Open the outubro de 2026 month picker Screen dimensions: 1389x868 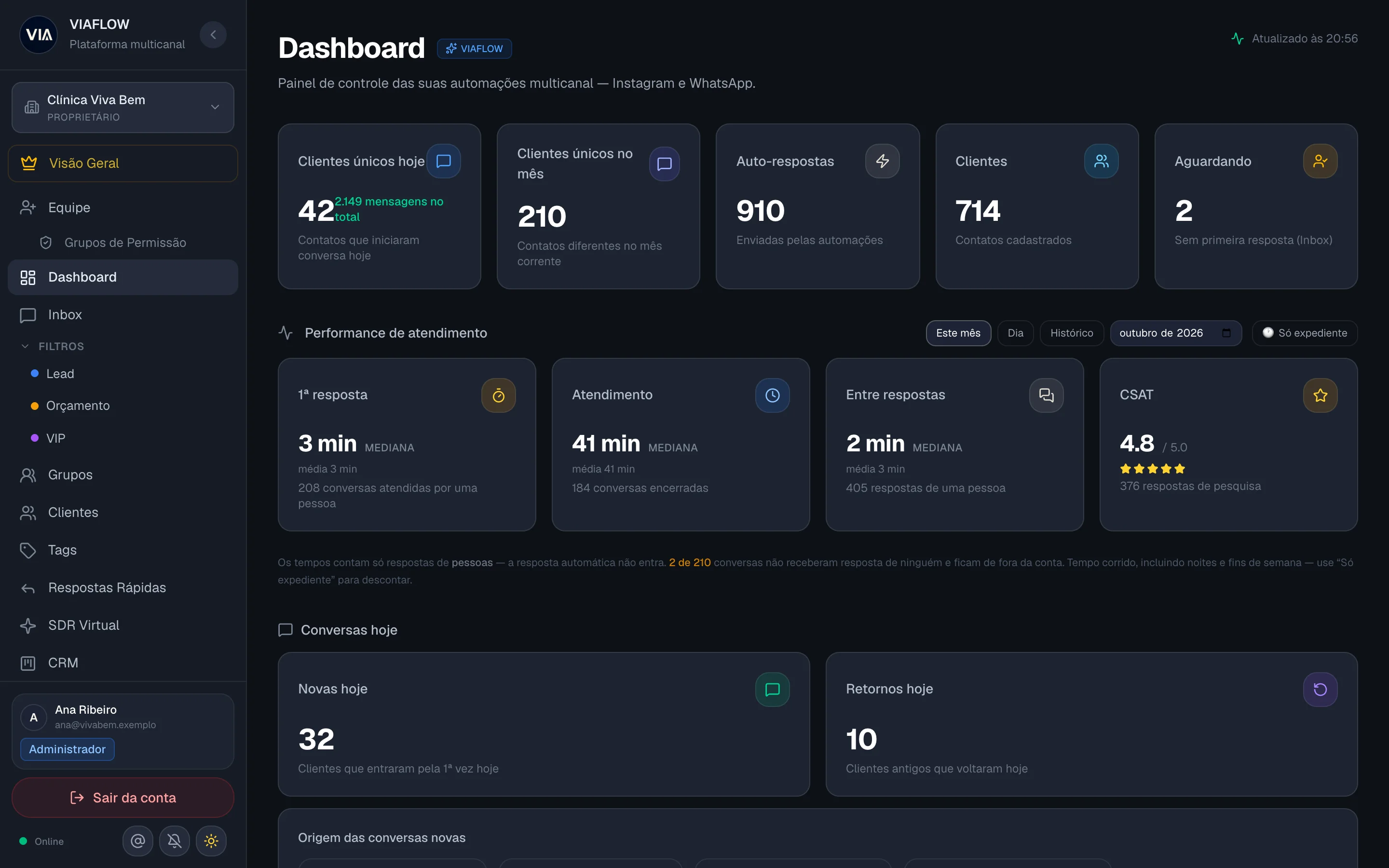tap(1175, 334)
